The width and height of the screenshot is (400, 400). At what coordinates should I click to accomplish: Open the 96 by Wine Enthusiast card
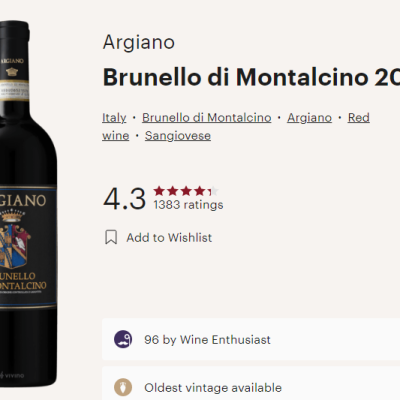pos(251,339)
